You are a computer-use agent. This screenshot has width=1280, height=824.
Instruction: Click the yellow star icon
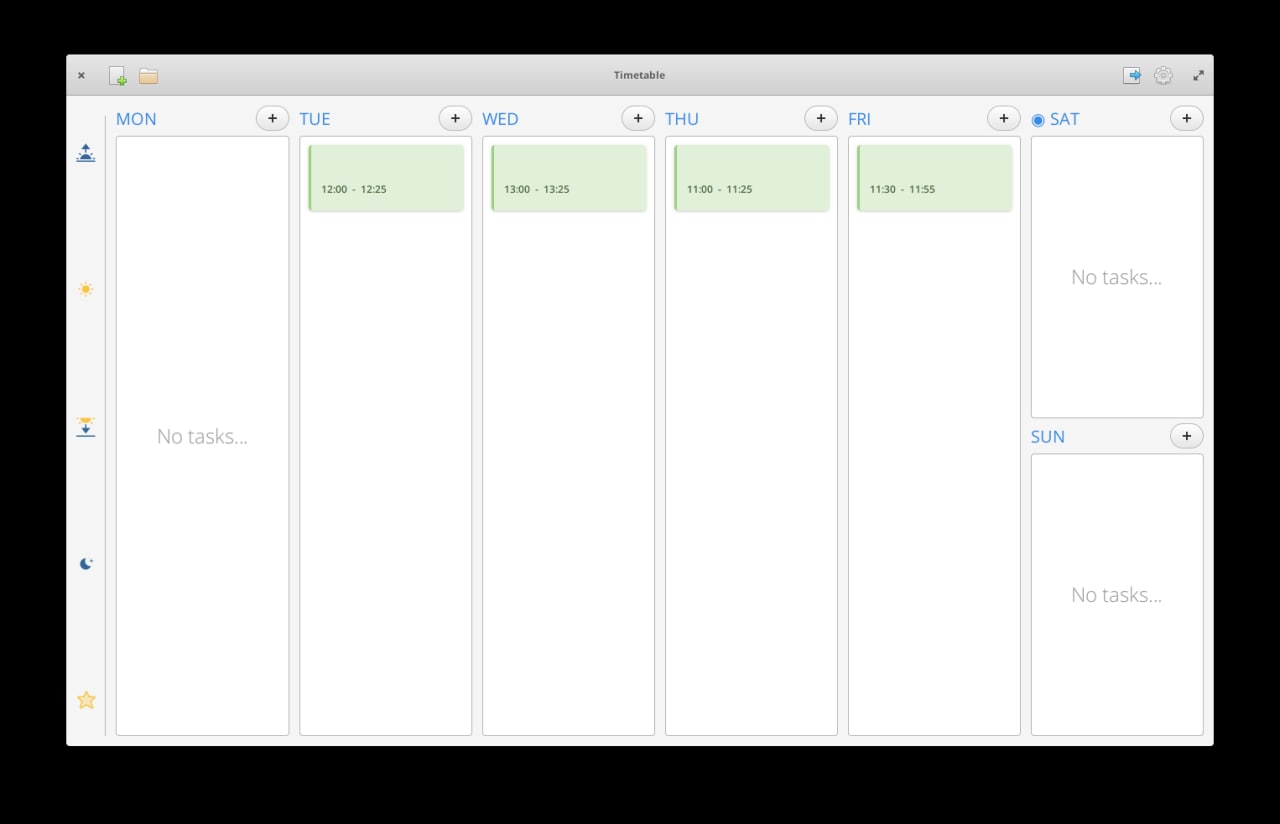pyautogui.click(x=86, y=700)
